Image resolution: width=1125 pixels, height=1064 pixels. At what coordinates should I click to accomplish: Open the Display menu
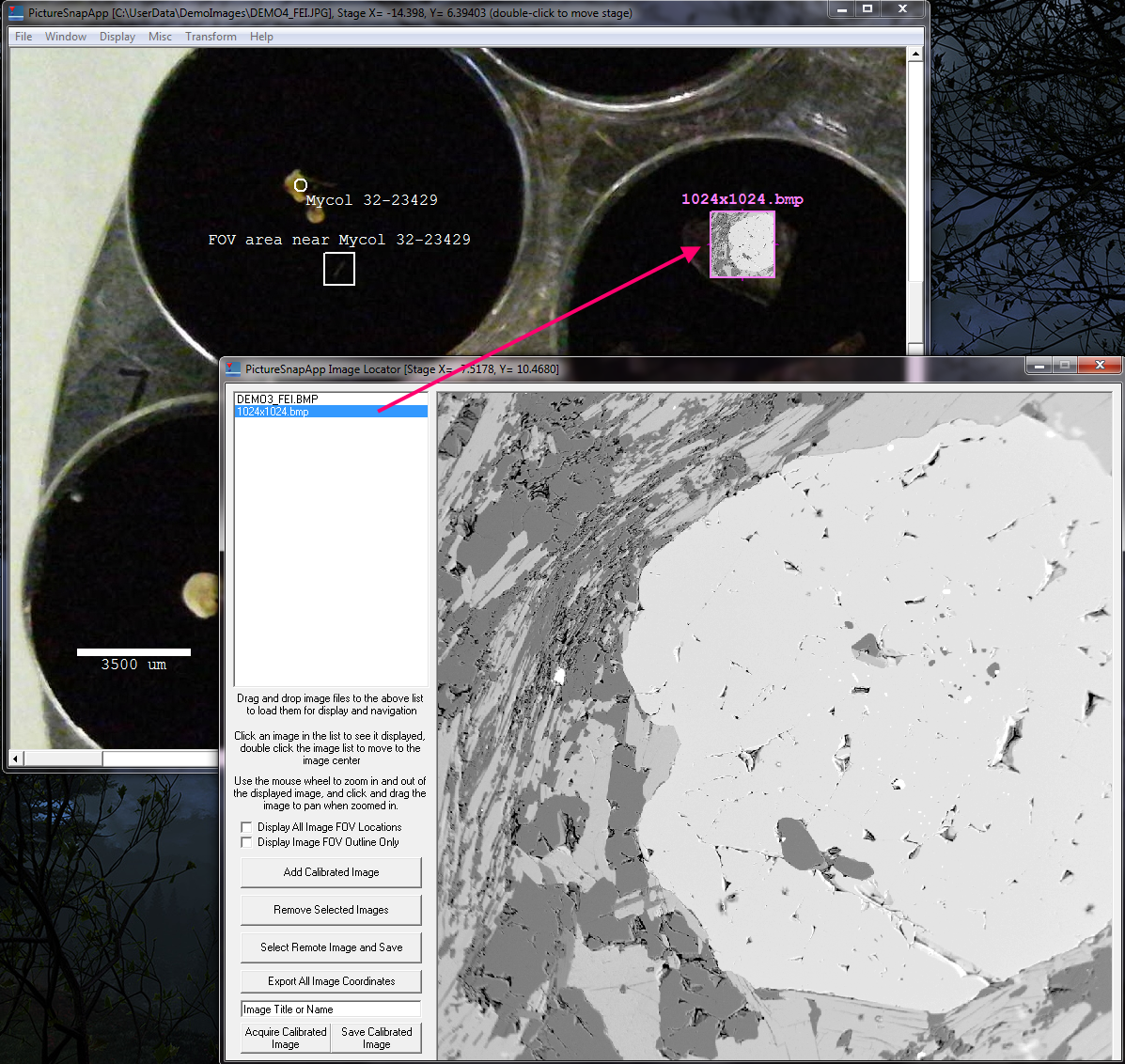(117, 37)
